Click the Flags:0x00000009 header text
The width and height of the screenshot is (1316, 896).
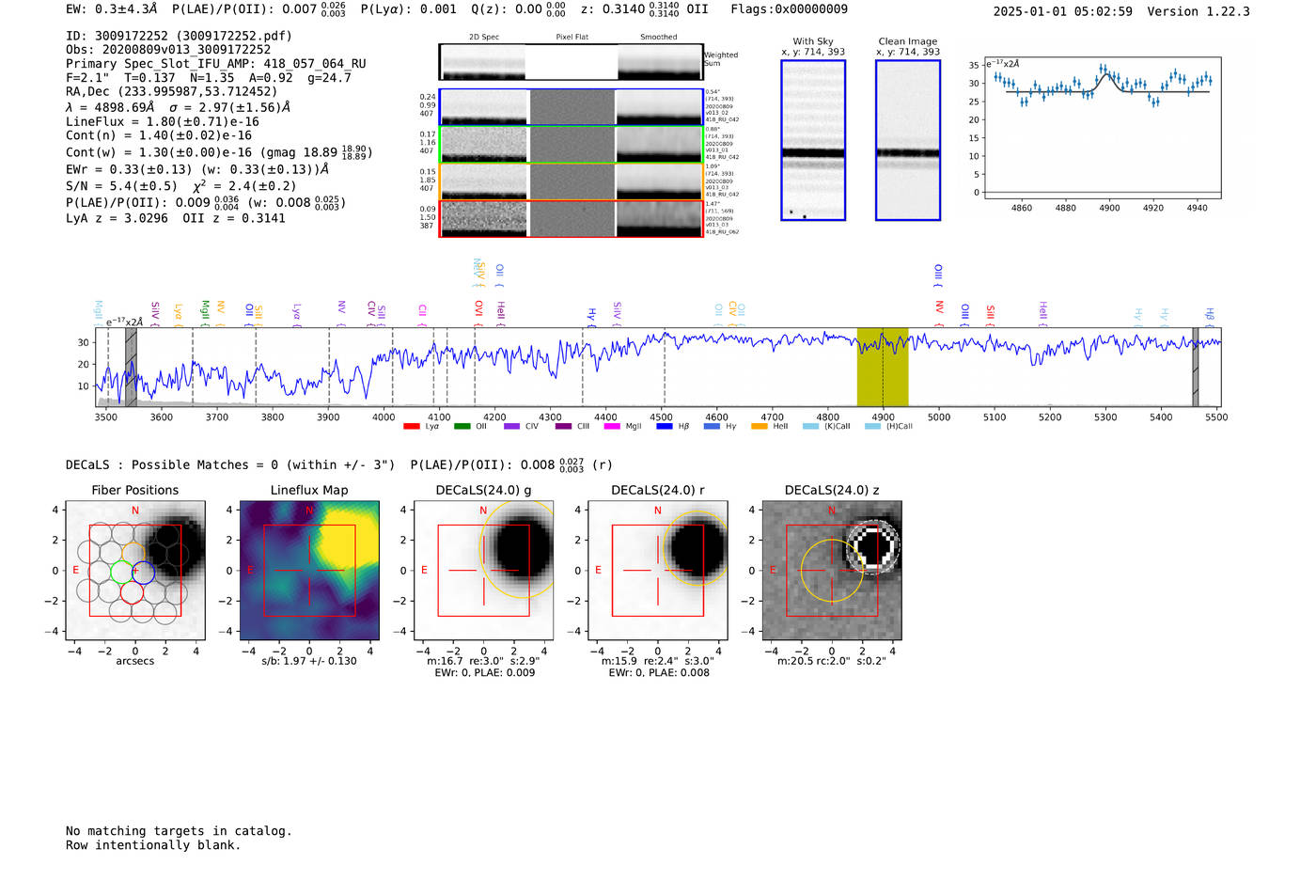[790, 8]
